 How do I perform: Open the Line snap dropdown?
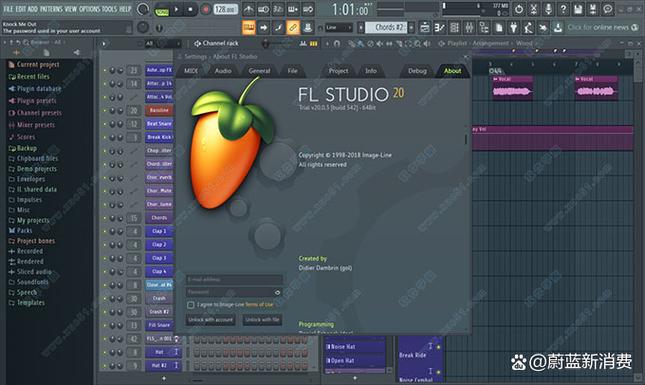tap(339, 28)
